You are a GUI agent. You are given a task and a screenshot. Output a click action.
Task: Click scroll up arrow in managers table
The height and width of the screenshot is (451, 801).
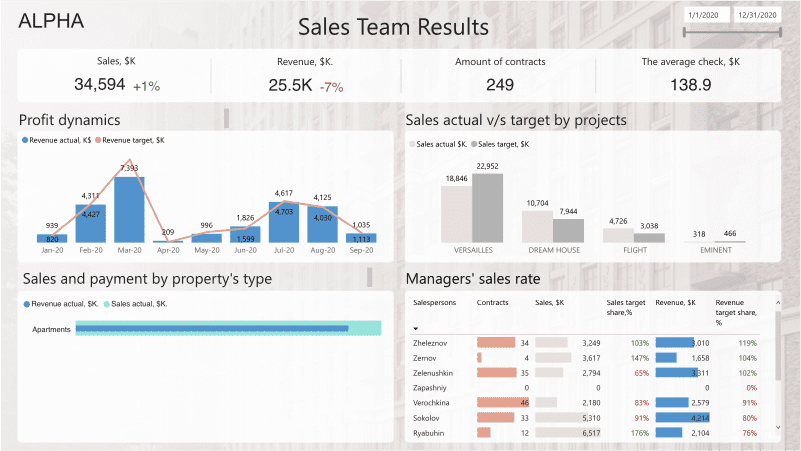tap(778, 303)
